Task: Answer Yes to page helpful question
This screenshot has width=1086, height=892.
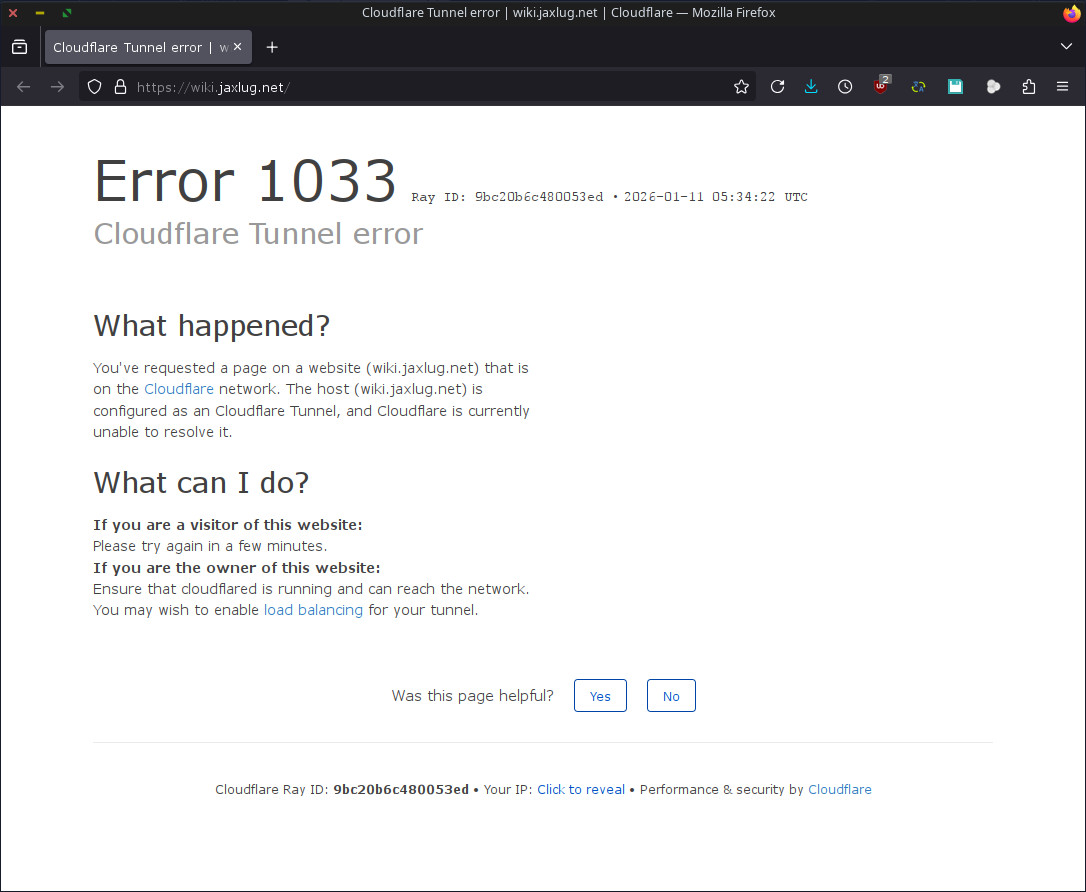Action: 600,695
